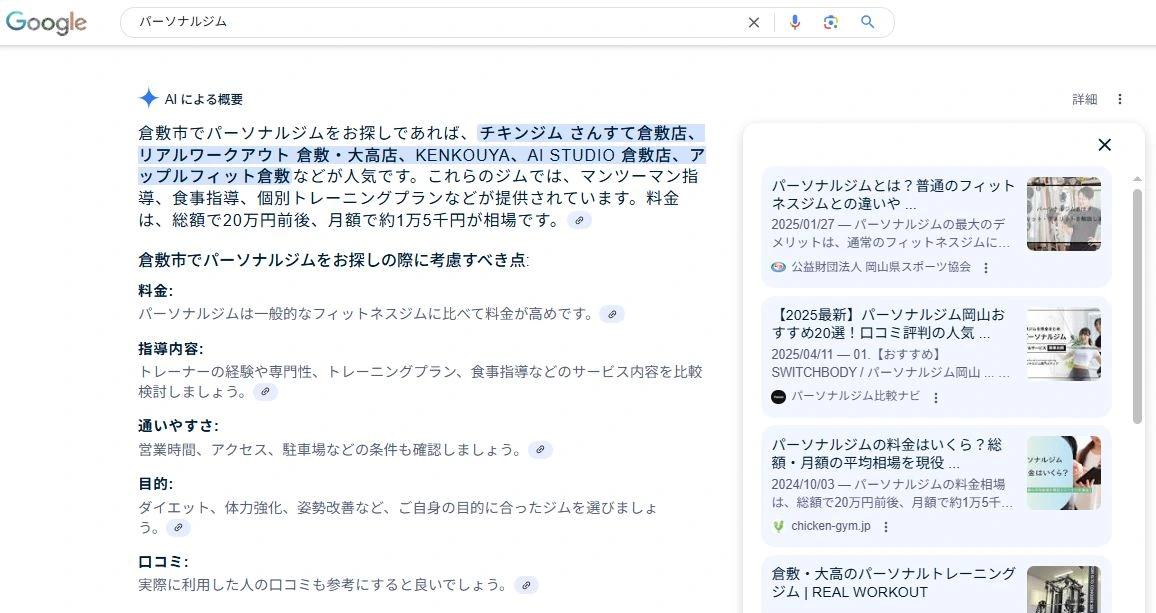Click thumbnail of REAL WORKOUT gym card
Viewport: 1156px width, 613px height.
coord(1064,589)
